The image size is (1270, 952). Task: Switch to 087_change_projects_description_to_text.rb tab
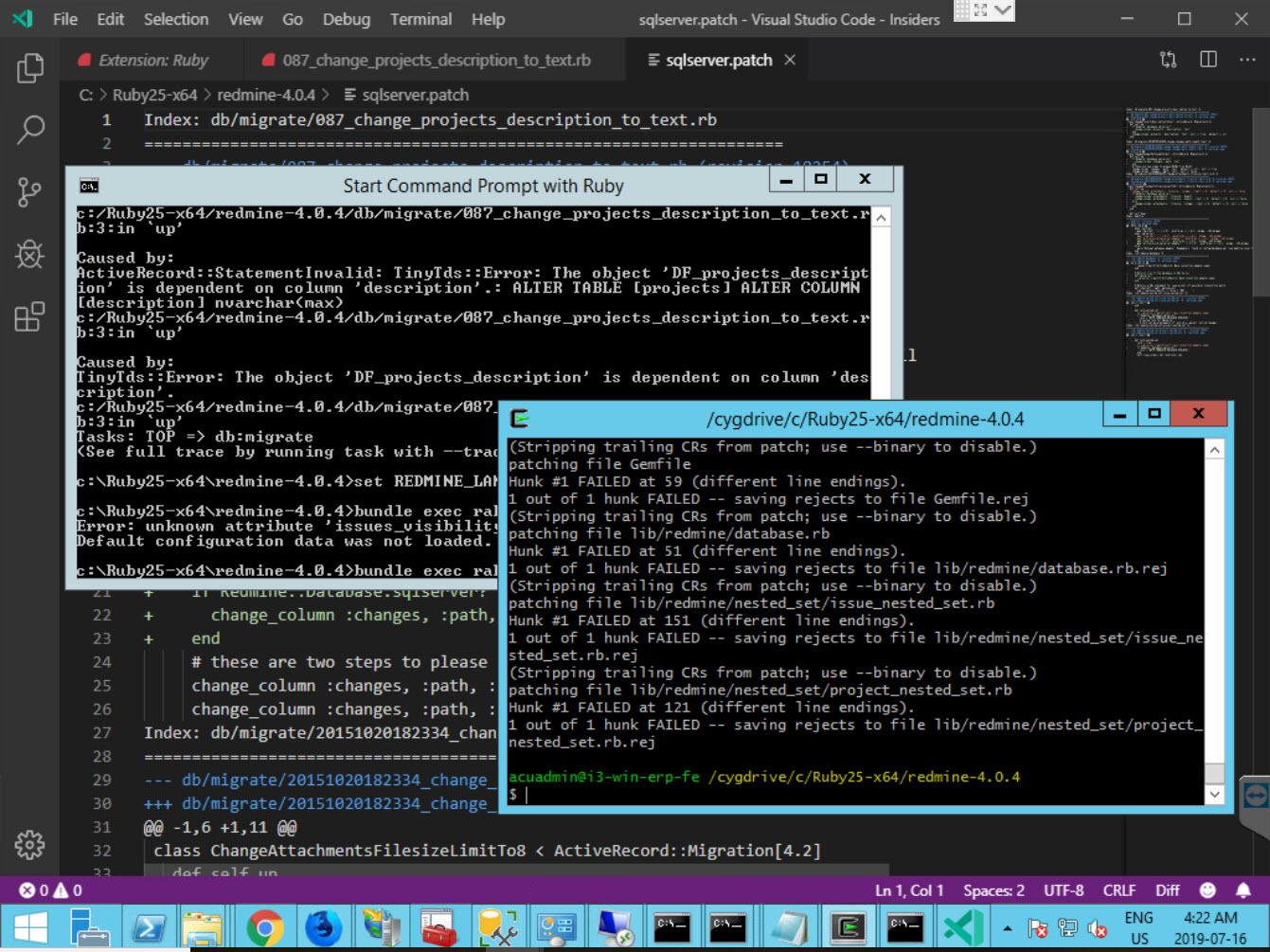click(435, 60)
